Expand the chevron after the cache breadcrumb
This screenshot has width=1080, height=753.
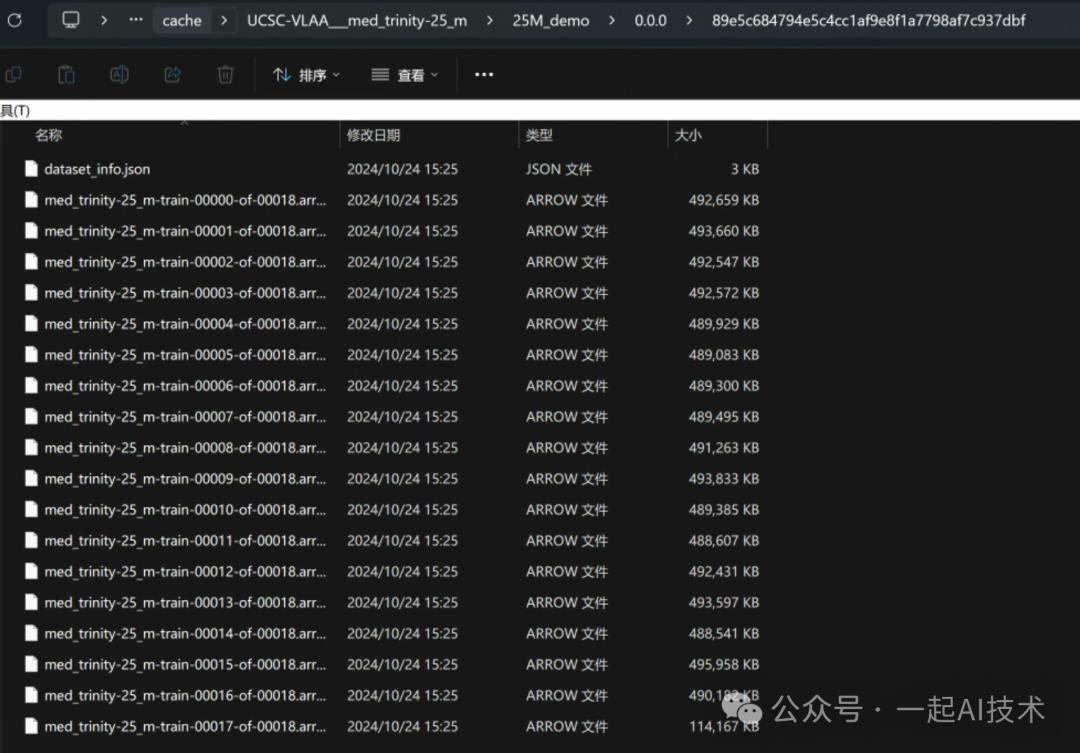tap(224, 20)
